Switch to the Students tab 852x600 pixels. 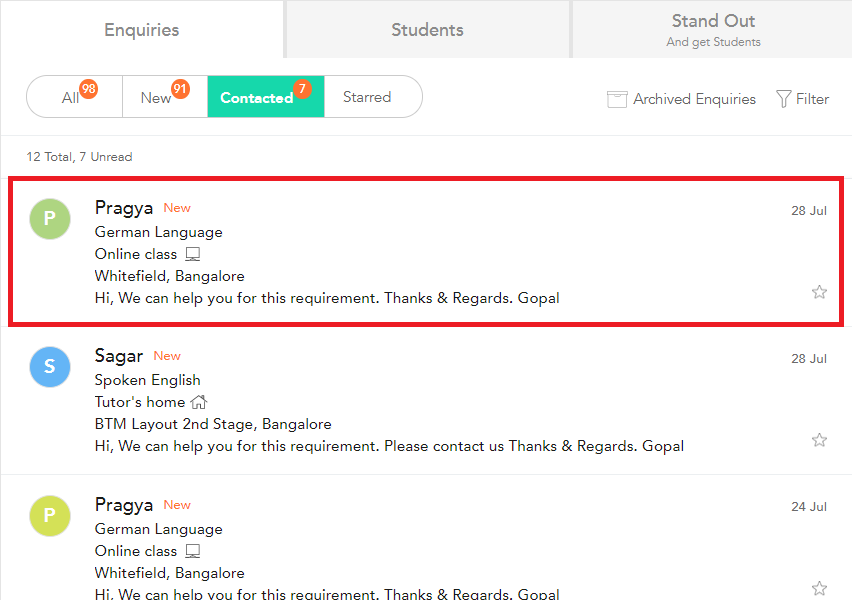[x=427, y=29]
